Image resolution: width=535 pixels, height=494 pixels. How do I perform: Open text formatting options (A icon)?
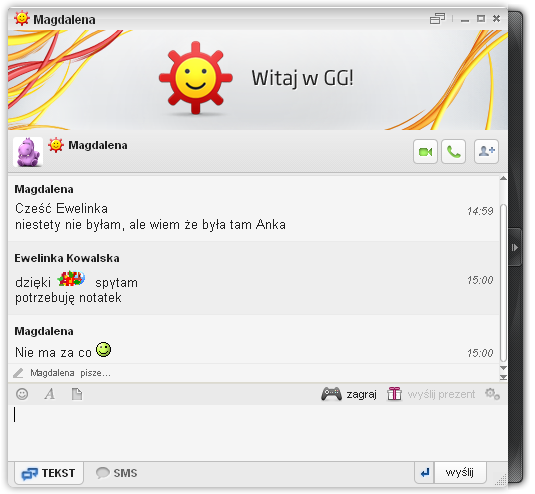point(49,394)
